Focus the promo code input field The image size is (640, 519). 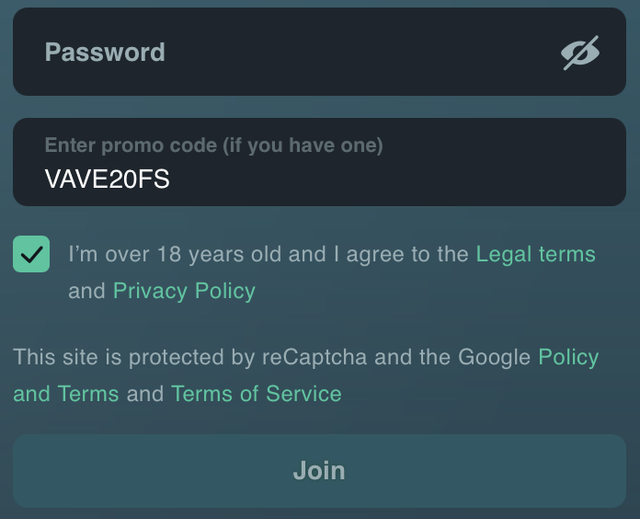[320, 162]
